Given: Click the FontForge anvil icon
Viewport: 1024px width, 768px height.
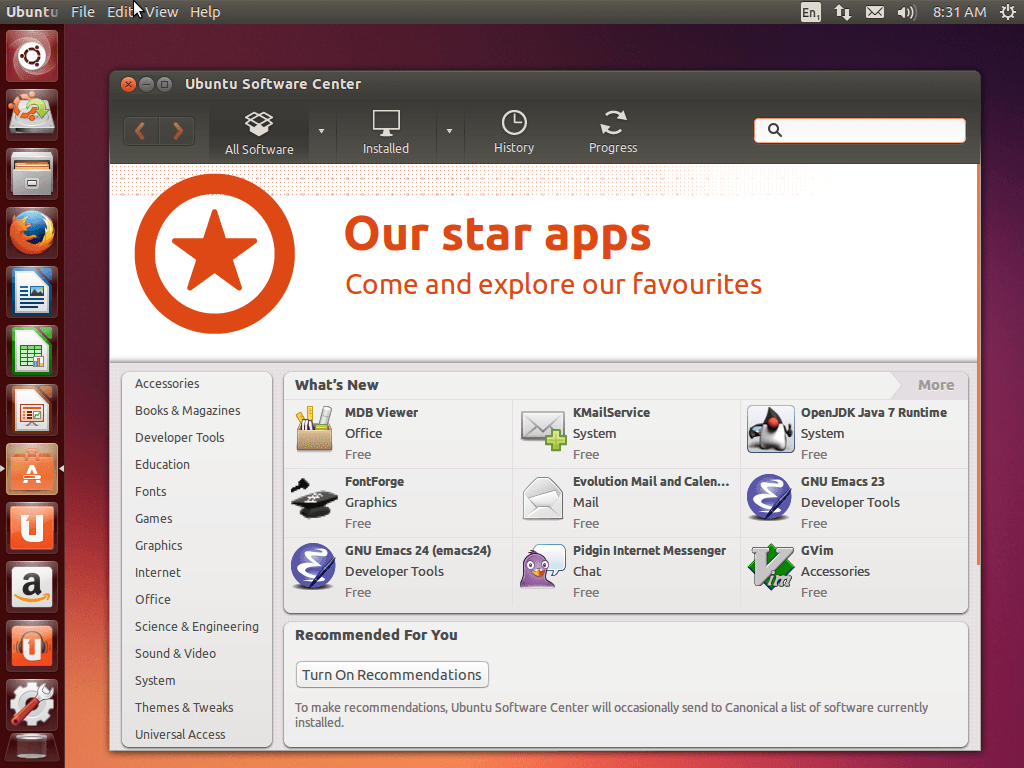Looking at the screenshot, I should click(x=314, y=498).
